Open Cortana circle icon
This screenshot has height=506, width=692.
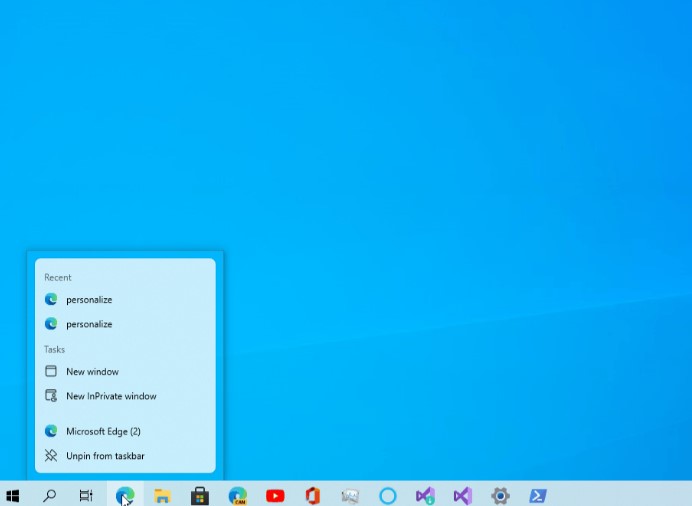(x=388, y=496)
